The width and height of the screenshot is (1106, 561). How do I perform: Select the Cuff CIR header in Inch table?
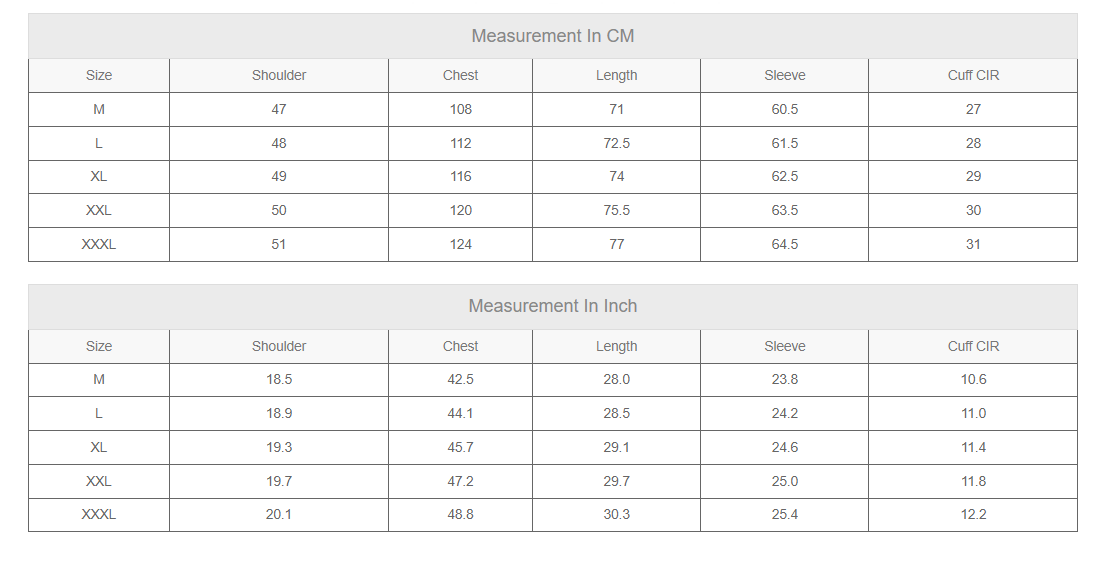tap(973, 346)
